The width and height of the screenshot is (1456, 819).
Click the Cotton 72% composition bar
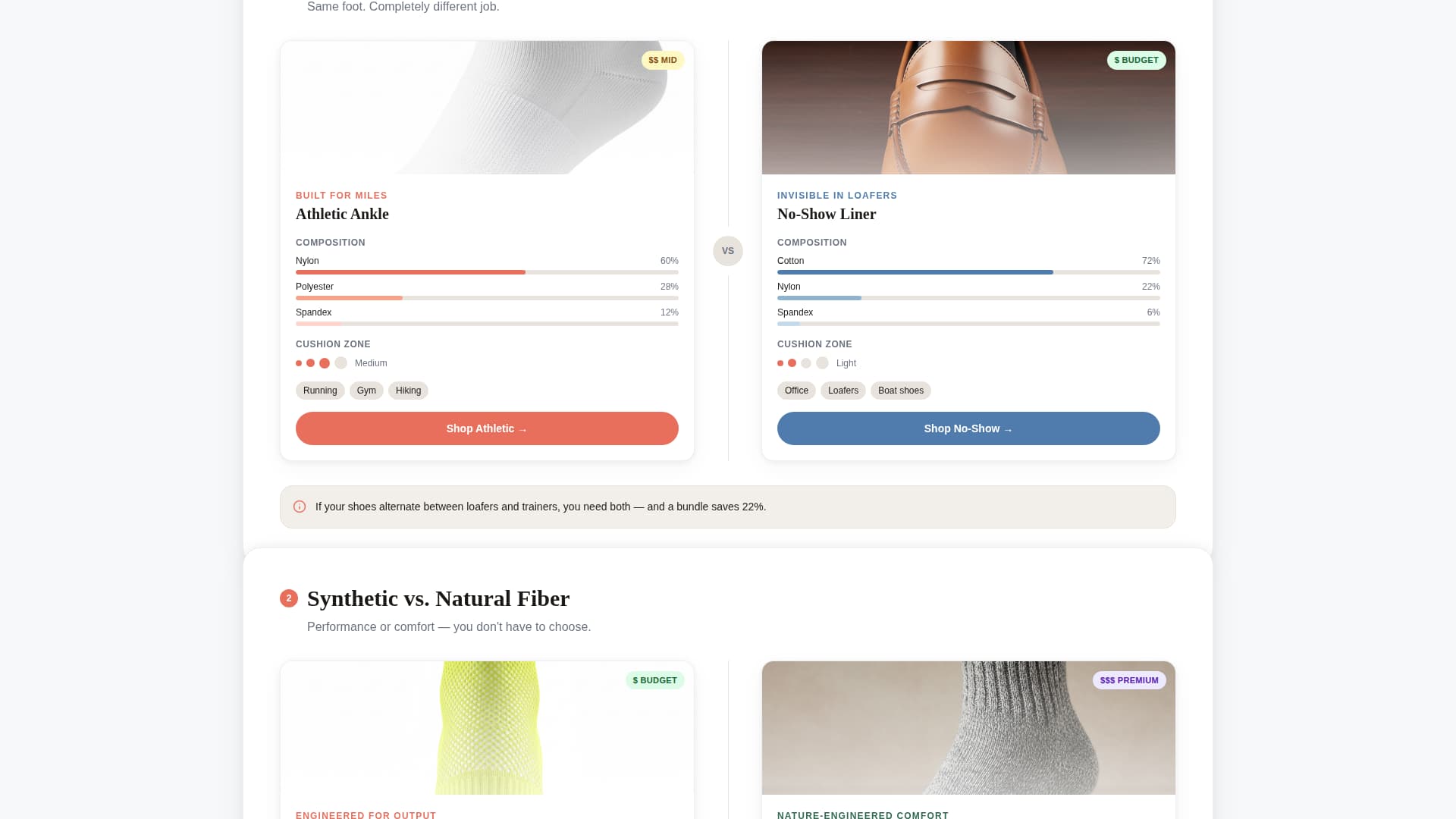[x=968, y=272]
